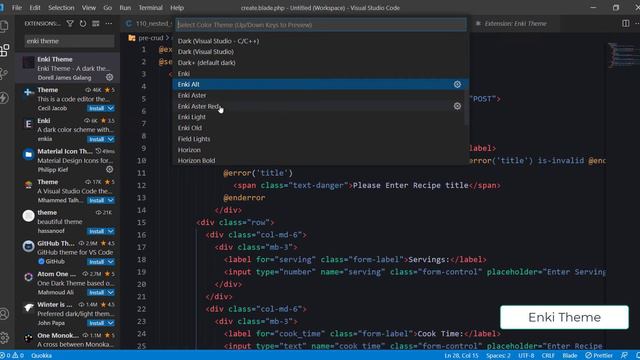Open Source Control view in activity bar
Image resolution: width=640 pixels, height=360 pixels.
pyautogui.click(x=4, y=74)
